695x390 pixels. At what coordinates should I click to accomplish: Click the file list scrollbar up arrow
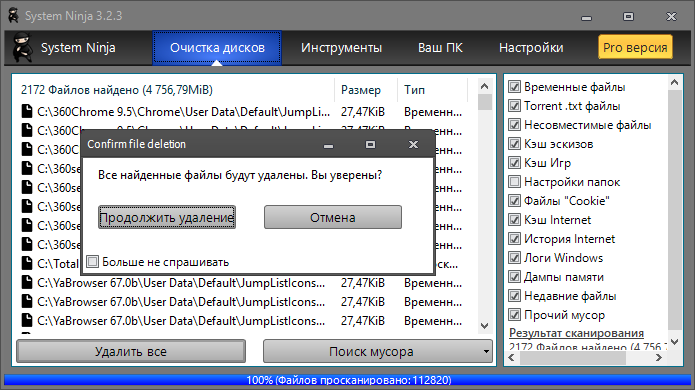tap(484, 86)
